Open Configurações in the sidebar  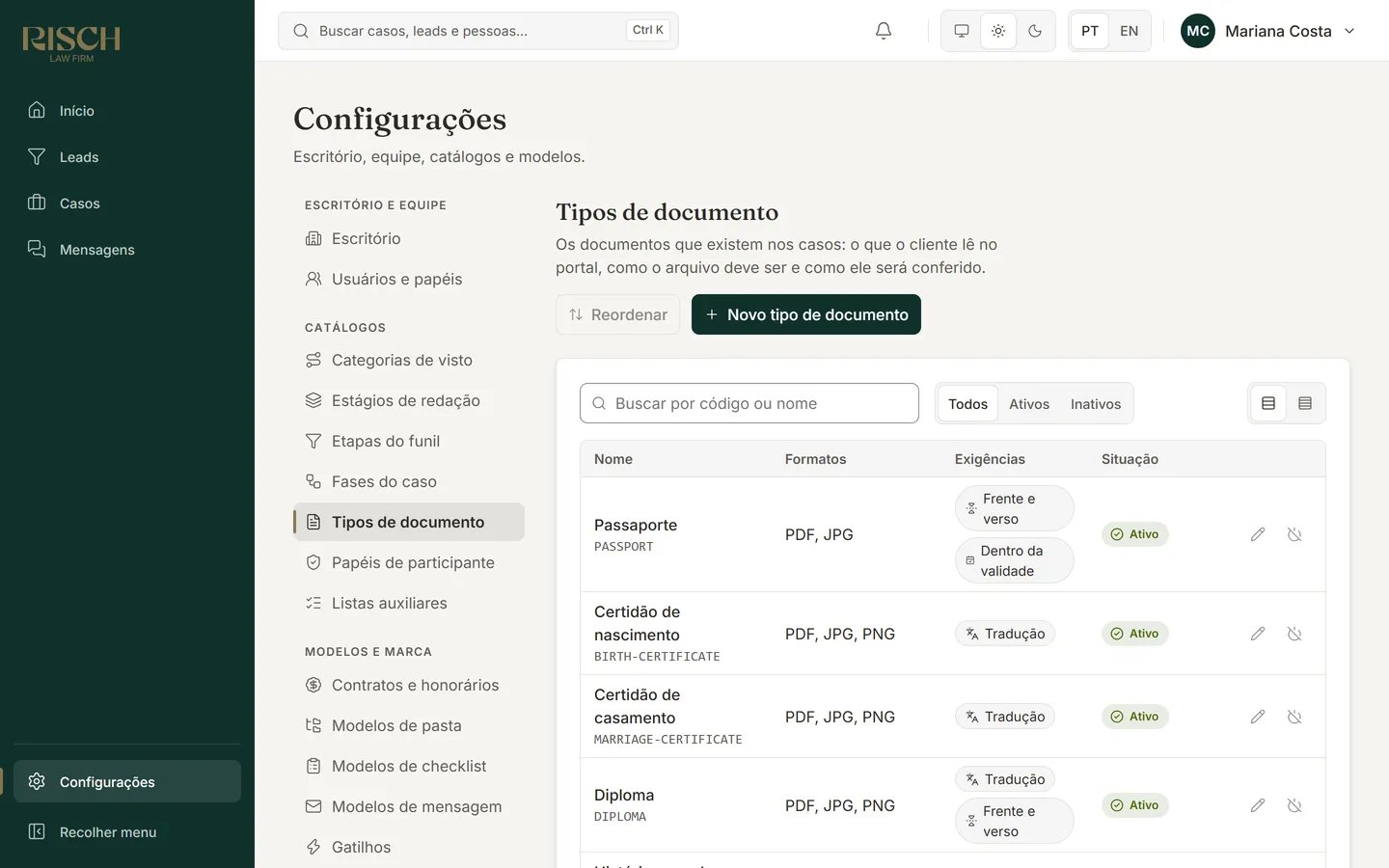tap(127, 781)
